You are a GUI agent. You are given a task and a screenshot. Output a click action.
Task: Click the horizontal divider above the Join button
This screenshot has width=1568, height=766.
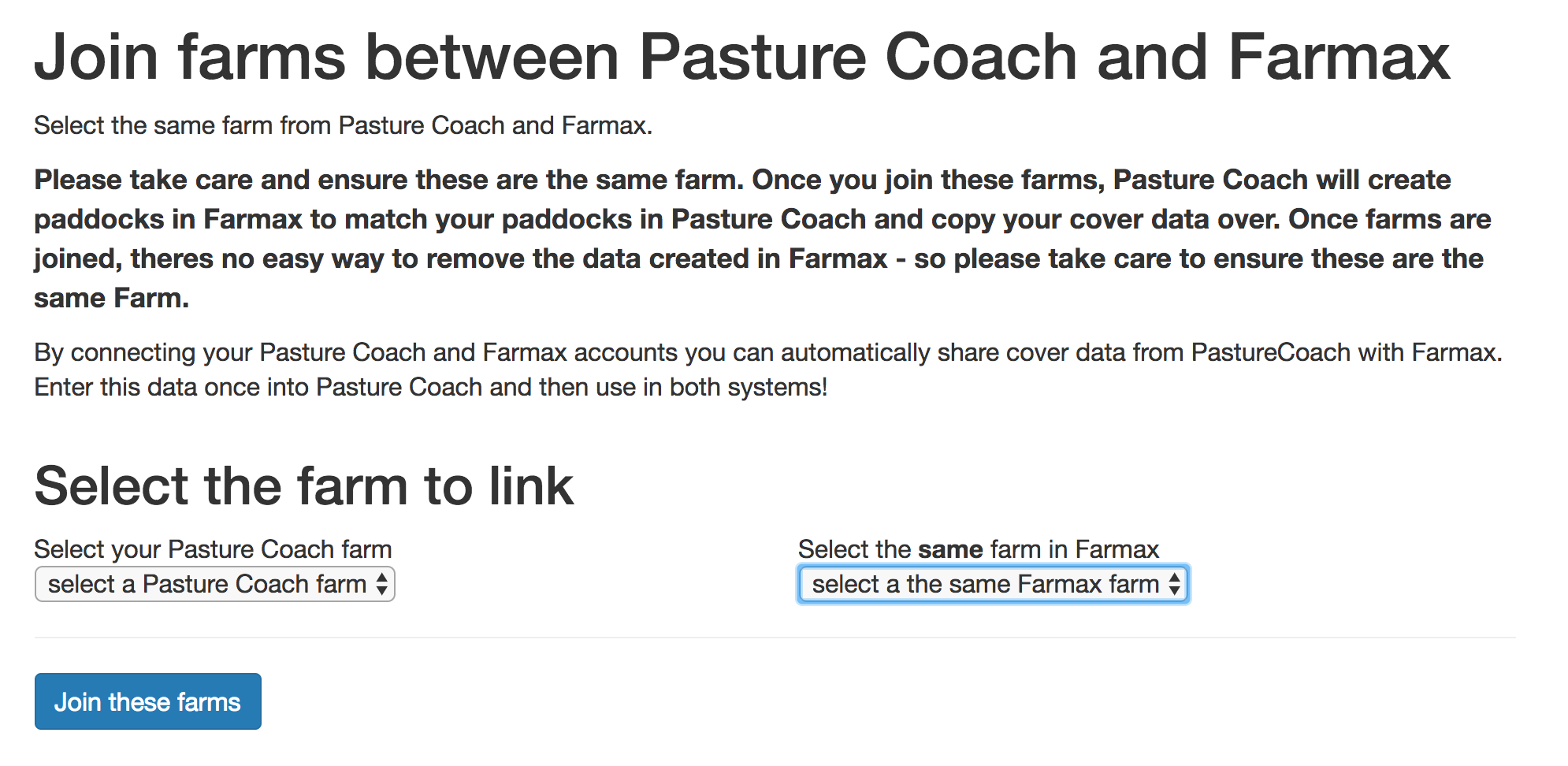coord(775,638)
